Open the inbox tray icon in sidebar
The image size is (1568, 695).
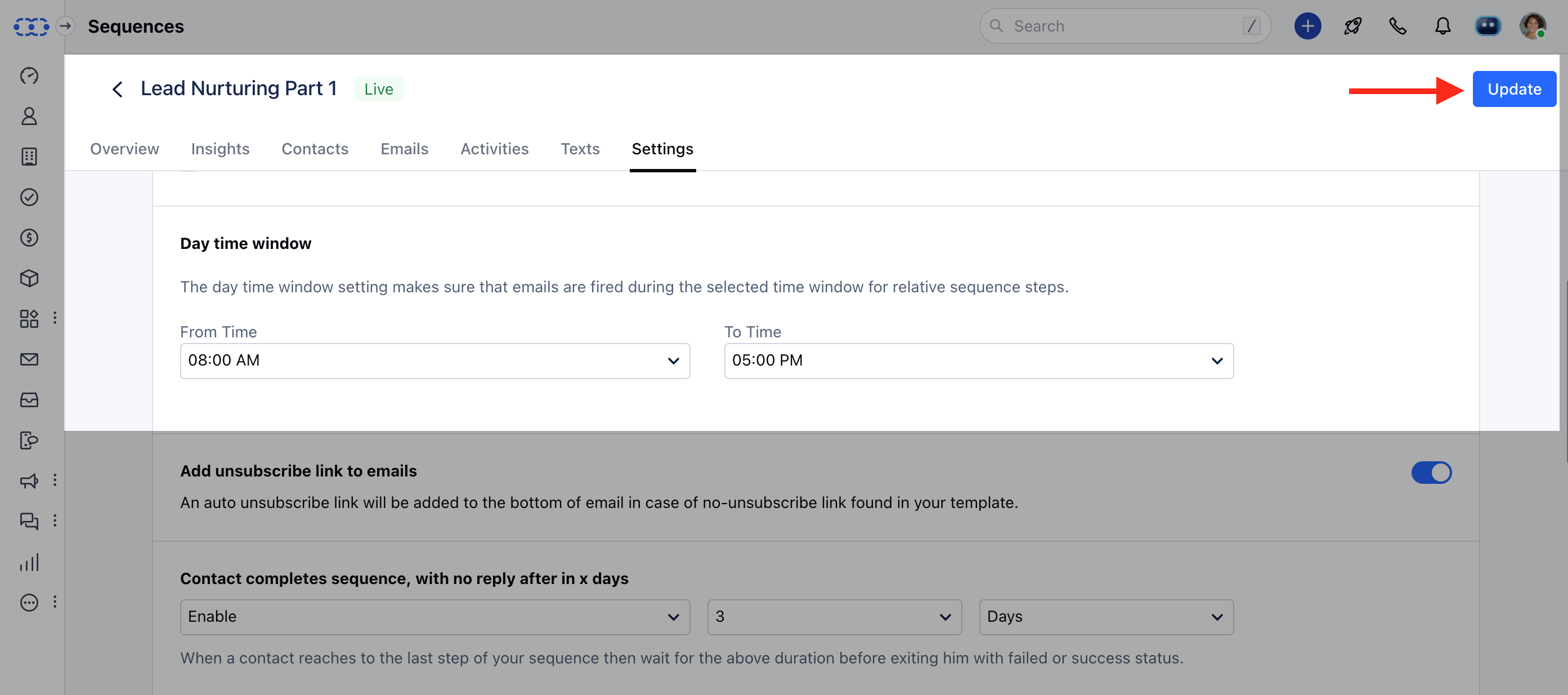(x=29, y=399)
